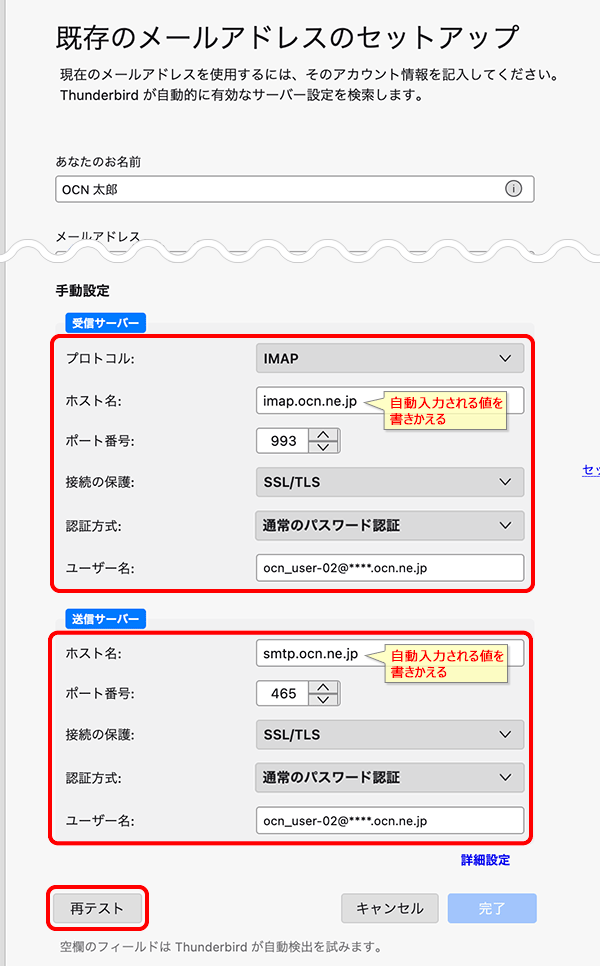The width and height of the screenshot is (600, 966).
Task: Select the outgoing server username field
Action: (390, 820)
